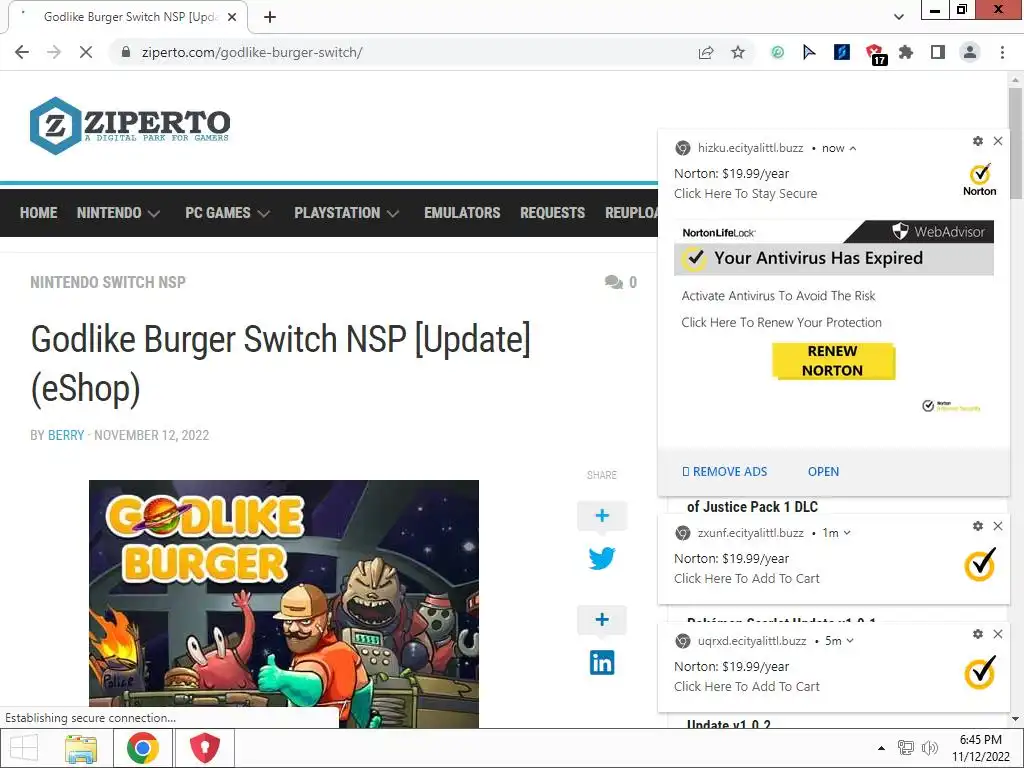The width and height of the screenshot is (1024, 768).
Task: Close the zxunf.ecityalittl.buzz notification
Action: pos(998,526)
